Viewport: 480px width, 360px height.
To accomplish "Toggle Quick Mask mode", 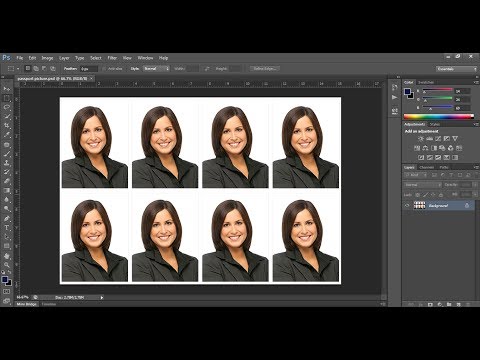I will pos(7,292).
